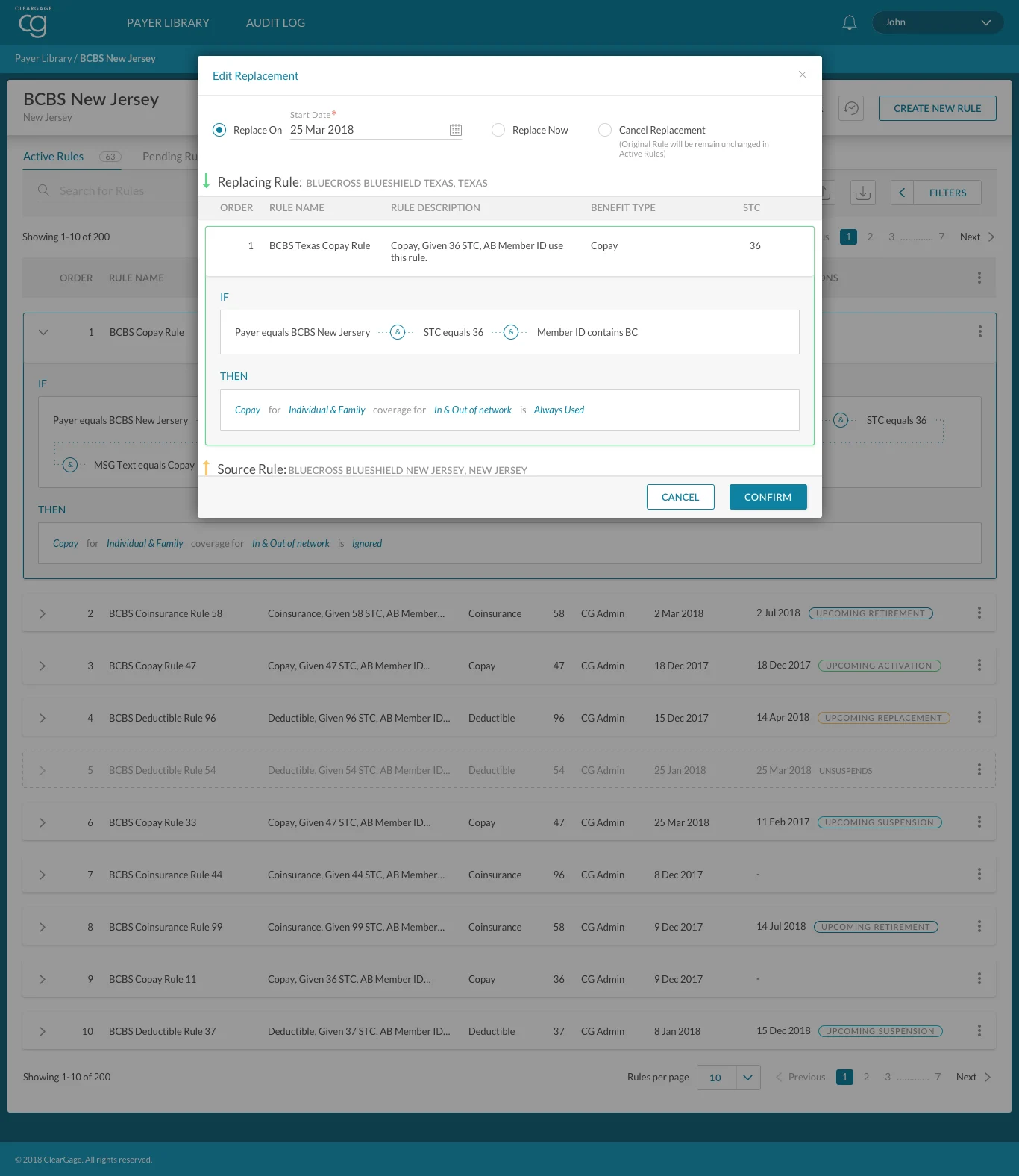Expand BCBS Copay Rule 47 row
The width and height of the screenshot is (1019, 1176).
pyautogui.click(x=43, y=666)
